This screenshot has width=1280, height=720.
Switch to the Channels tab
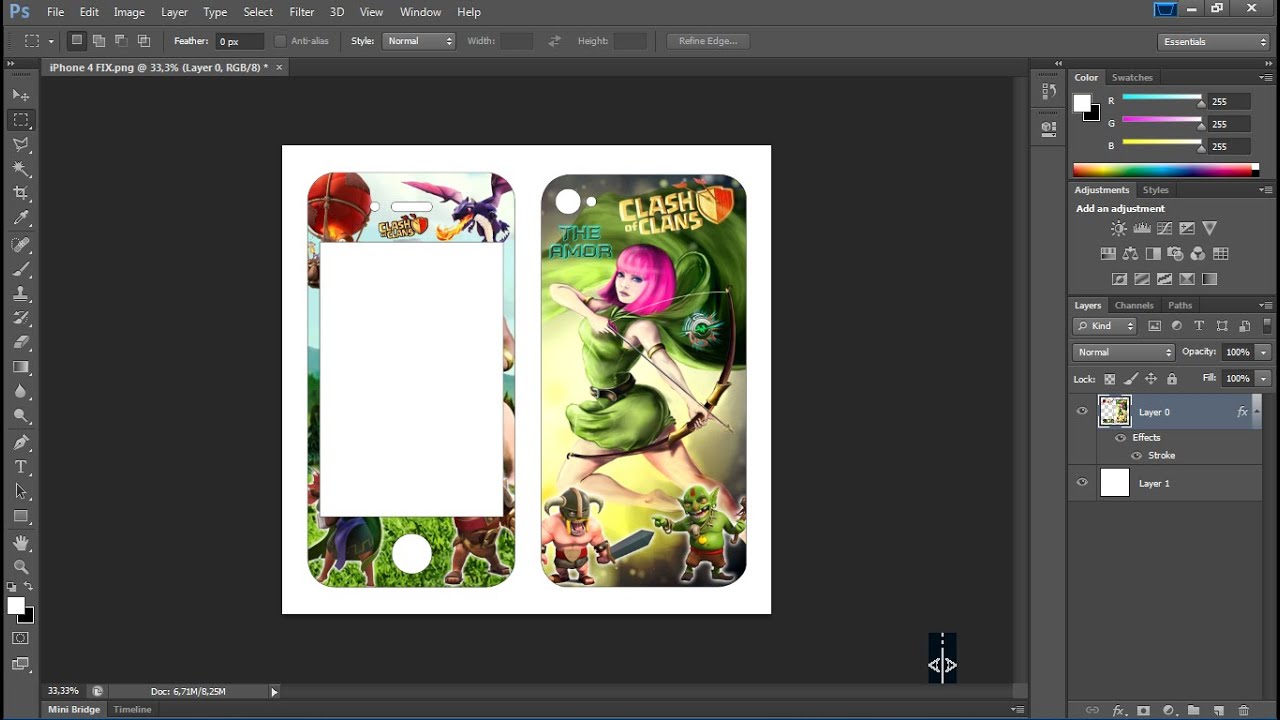pyautogui.click(x=1134, y=305)
